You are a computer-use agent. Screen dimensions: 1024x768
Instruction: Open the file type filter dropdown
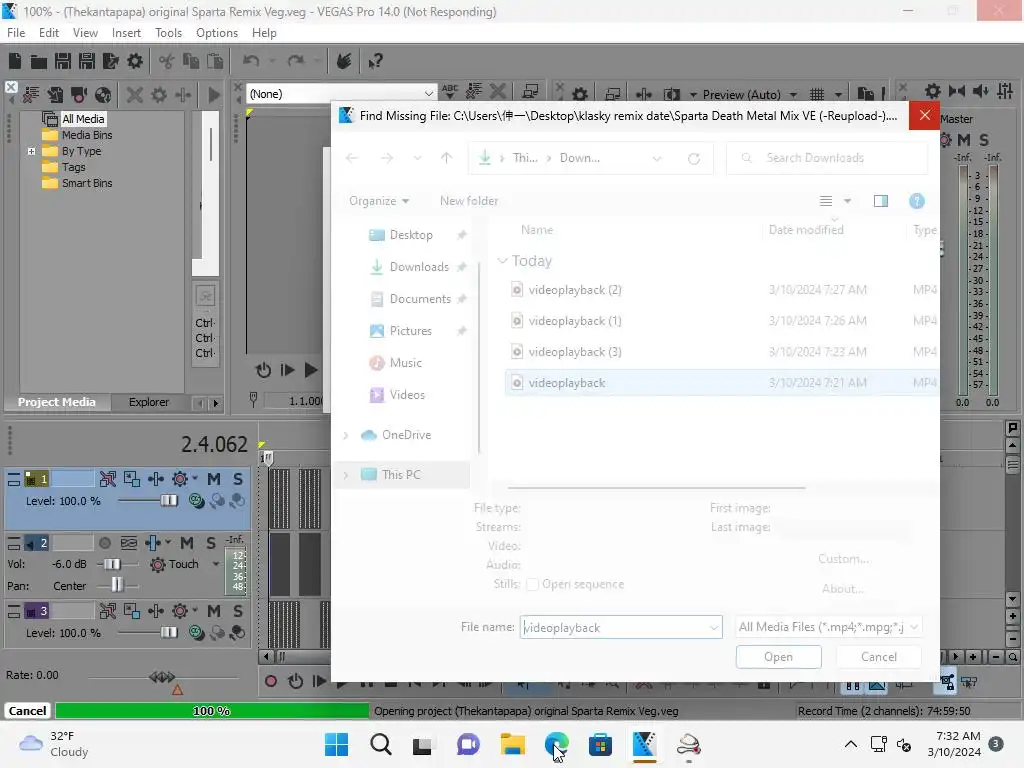(914, 627)
